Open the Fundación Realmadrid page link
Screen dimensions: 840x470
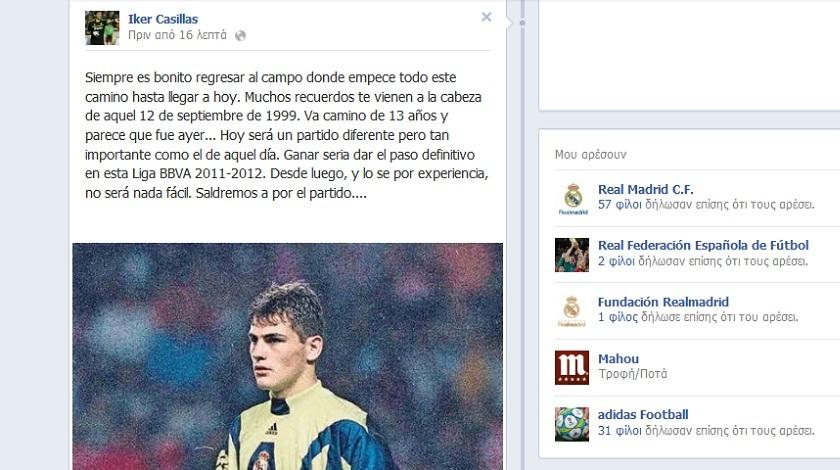[663, 302]
